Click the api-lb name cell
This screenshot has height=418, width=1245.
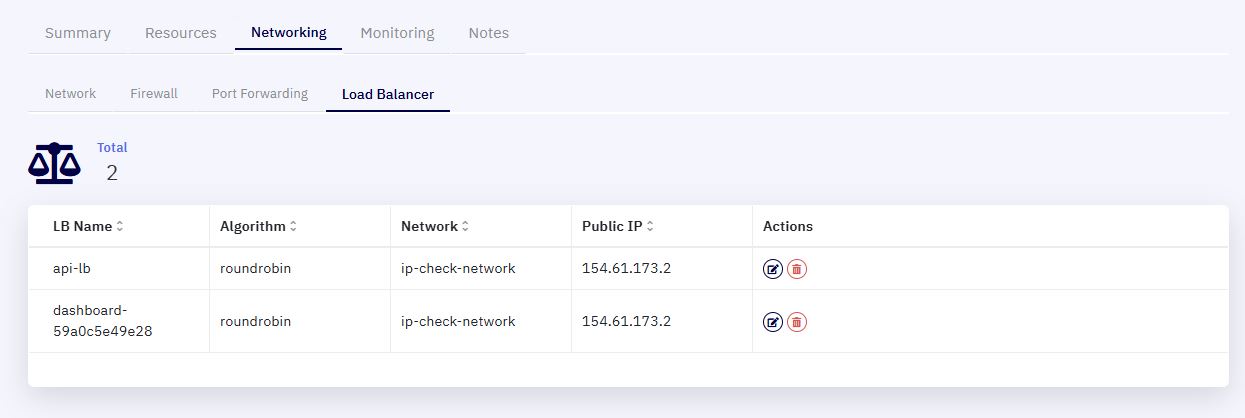[118, 269]
